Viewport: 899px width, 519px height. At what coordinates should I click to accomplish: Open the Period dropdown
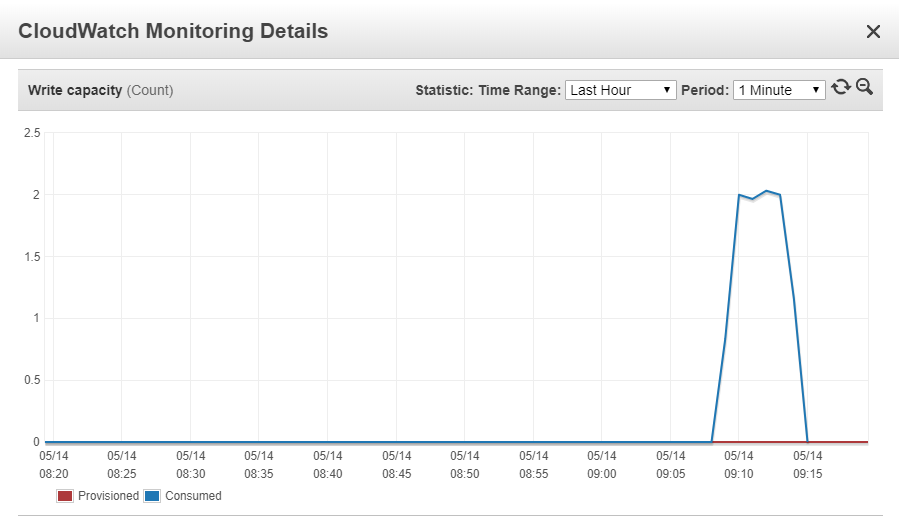779,90
